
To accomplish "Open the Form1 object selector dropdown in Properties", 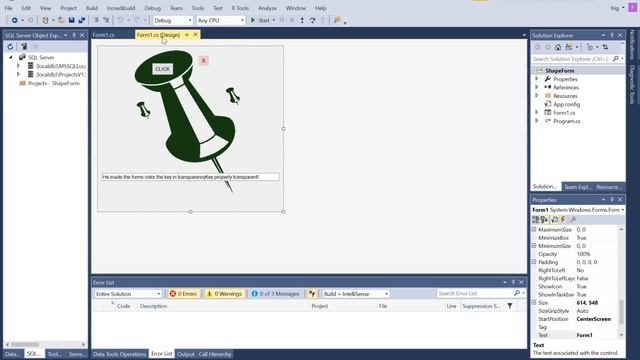I will tap(622, 210).
